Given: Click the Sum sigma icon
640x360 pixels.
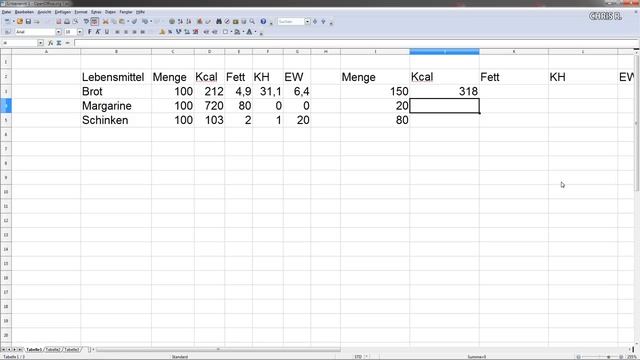Looking at the screenshot, I should pos(59,43).
